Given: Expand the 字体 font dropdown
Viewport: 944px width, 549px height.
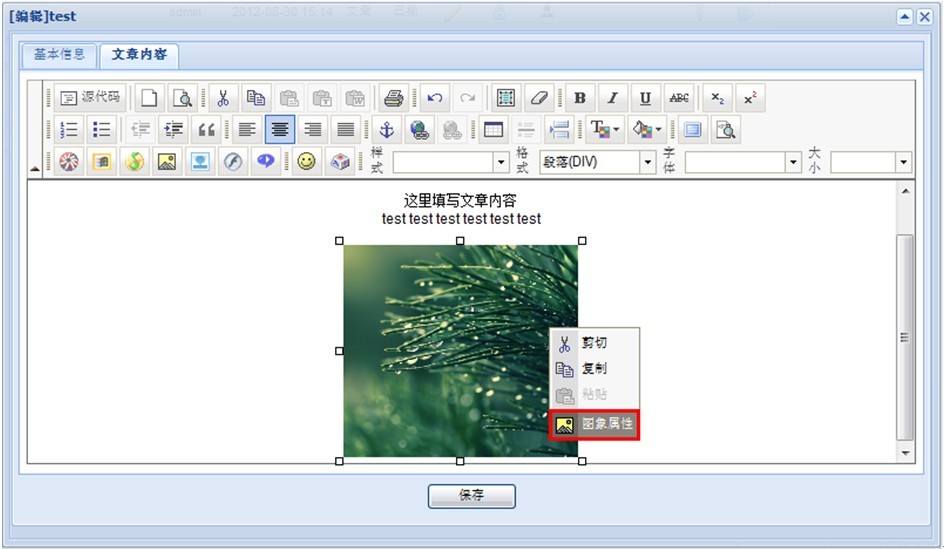Looking at the screenshot, I should point(793,162).
